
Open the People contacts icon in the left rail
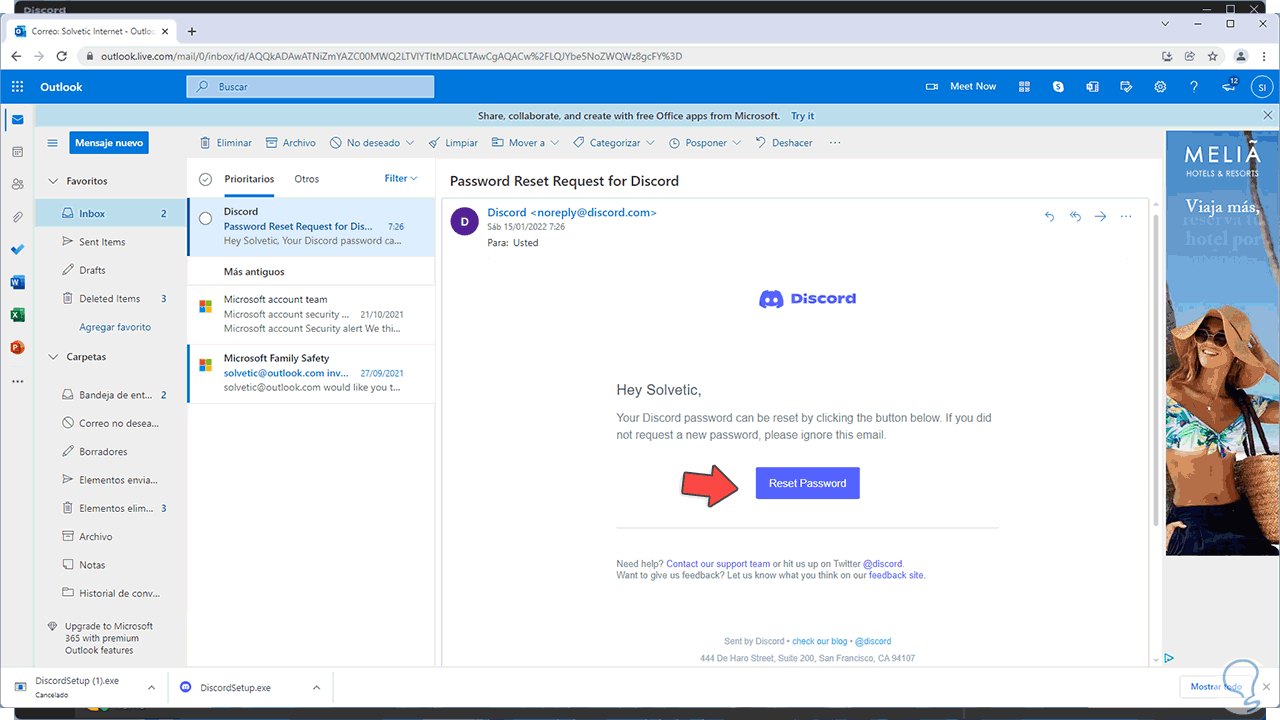17,184
